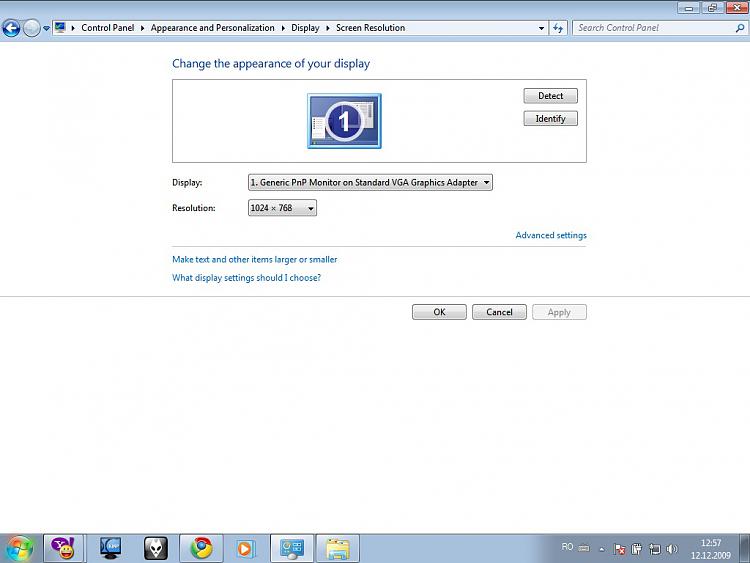Click the network tray icon

654,549
